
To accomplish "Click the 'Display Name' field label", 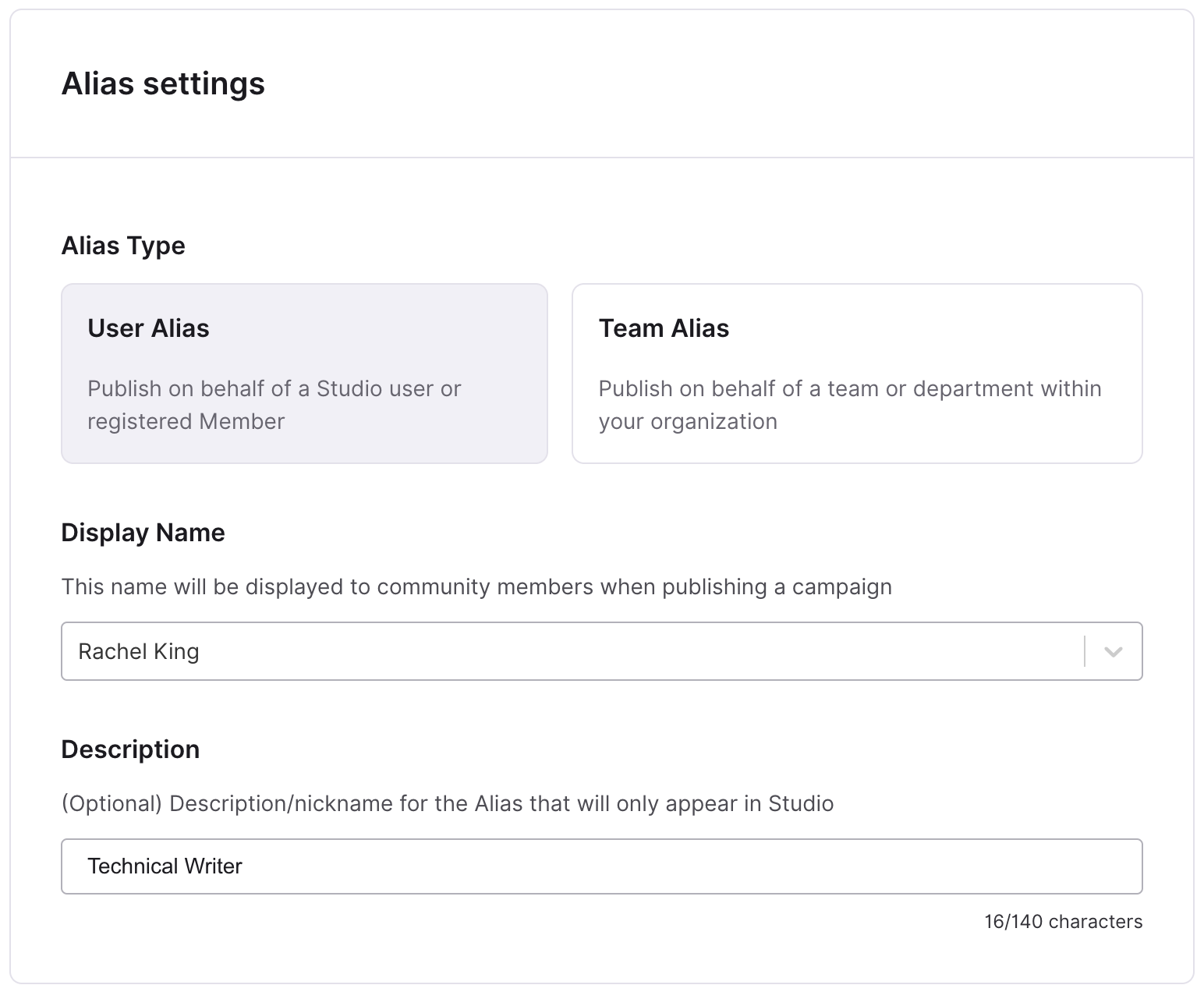I will pyautogui.click(x=143, y=533).
